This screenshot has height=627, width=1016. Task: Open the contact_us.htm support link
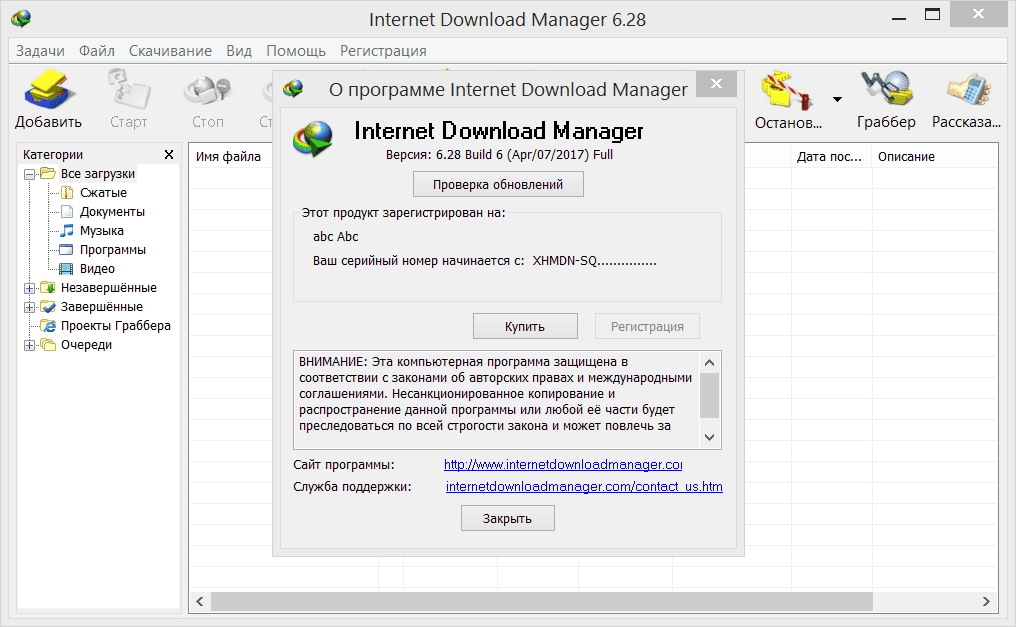[584, 486]
